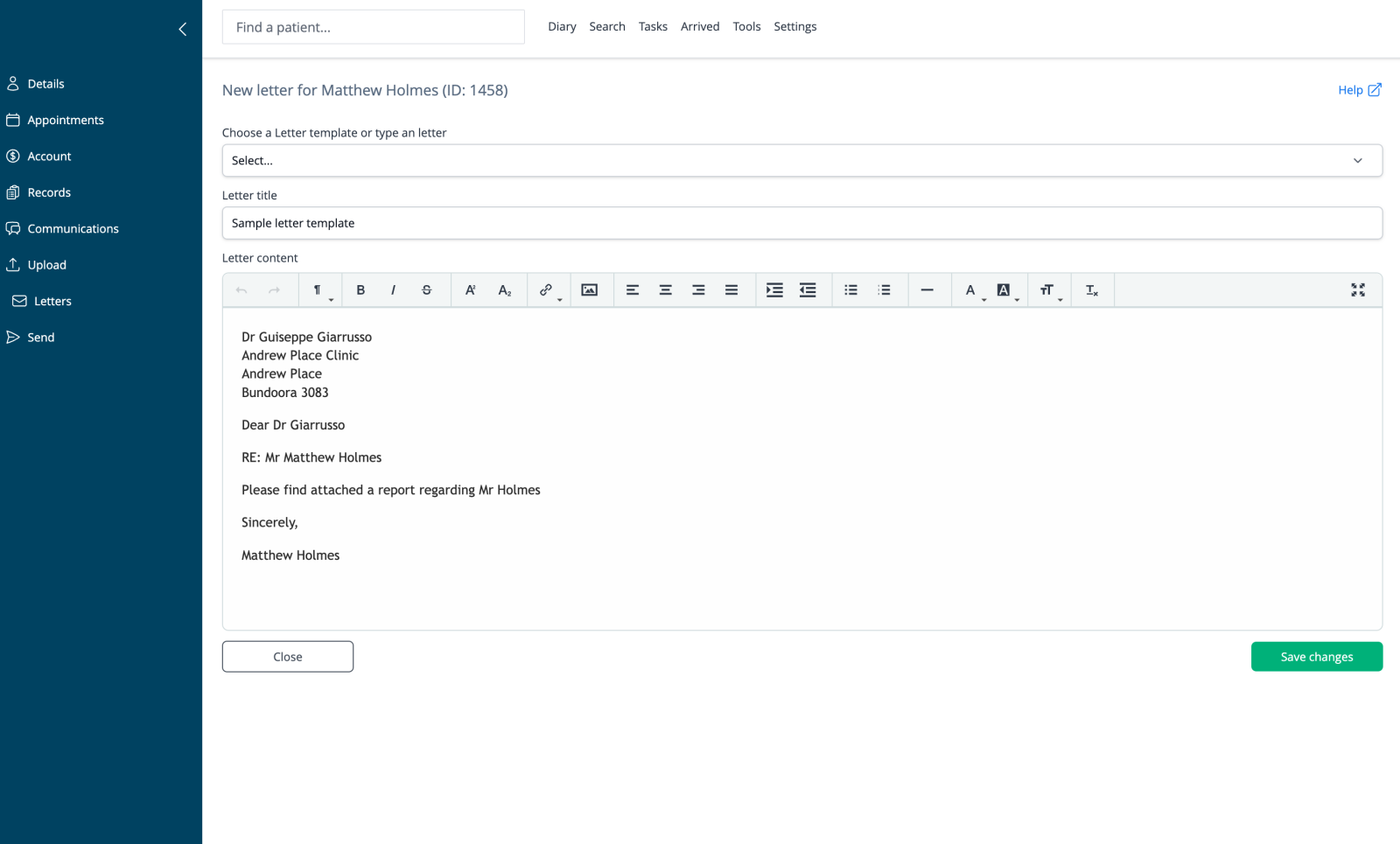1400x844 pixels.
Task: Open the Settings menu
Action: [x=795, y=27]
